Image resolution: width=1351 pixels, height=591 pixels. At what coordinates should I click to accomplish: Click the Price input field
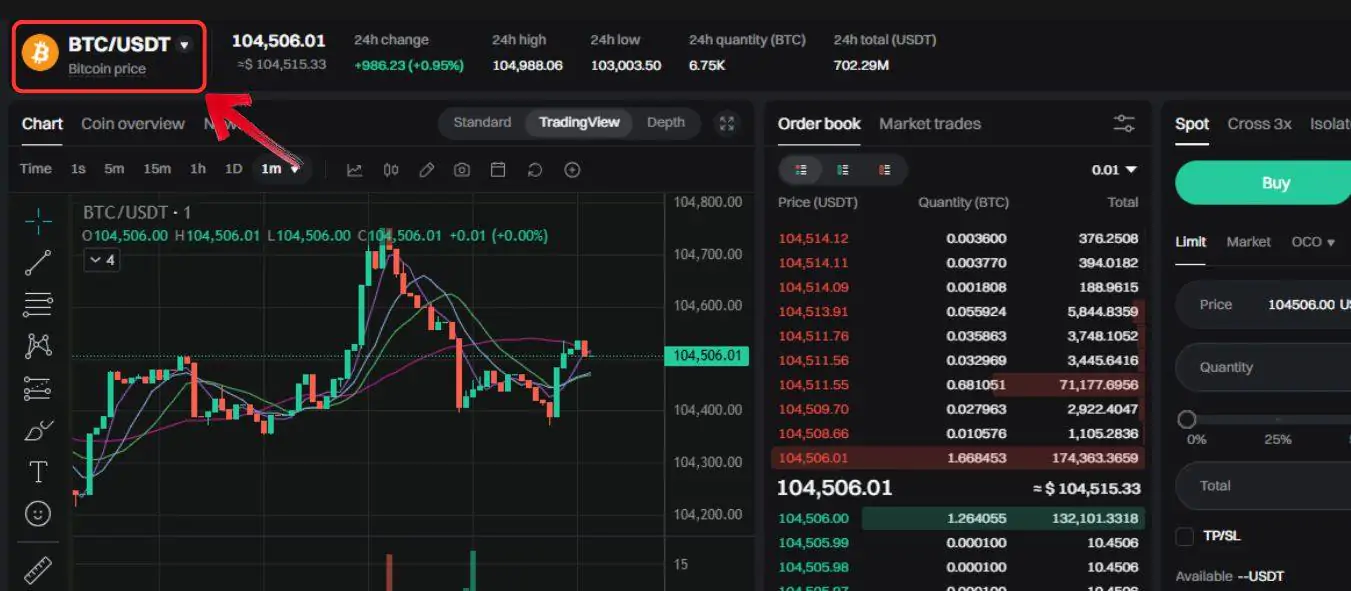coord(1263,305)
